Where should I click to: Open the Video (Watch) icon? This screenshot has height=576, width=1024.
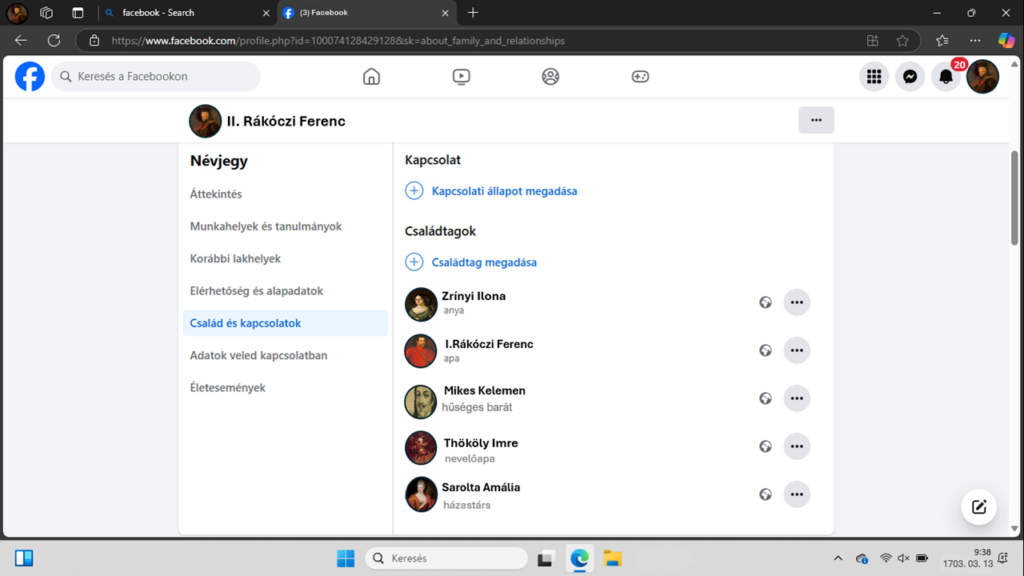click(461, 76)
